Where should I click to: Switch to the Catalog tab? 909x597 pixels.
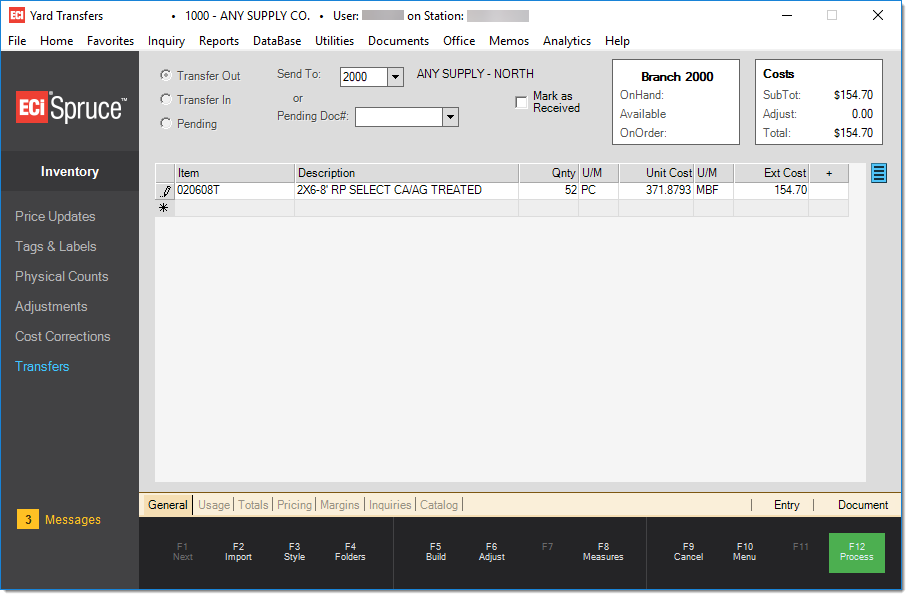[x=440, y=507]
